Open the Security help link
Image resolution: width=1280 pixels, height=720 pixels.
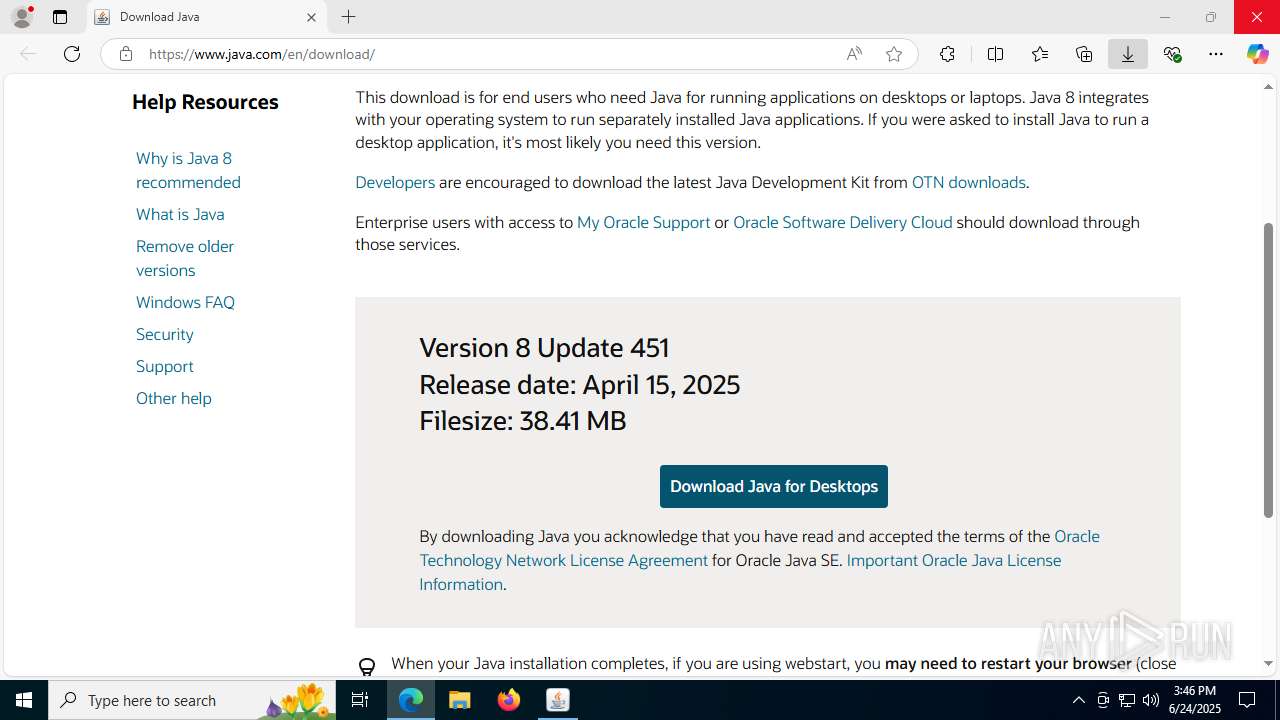coord(165,334)
